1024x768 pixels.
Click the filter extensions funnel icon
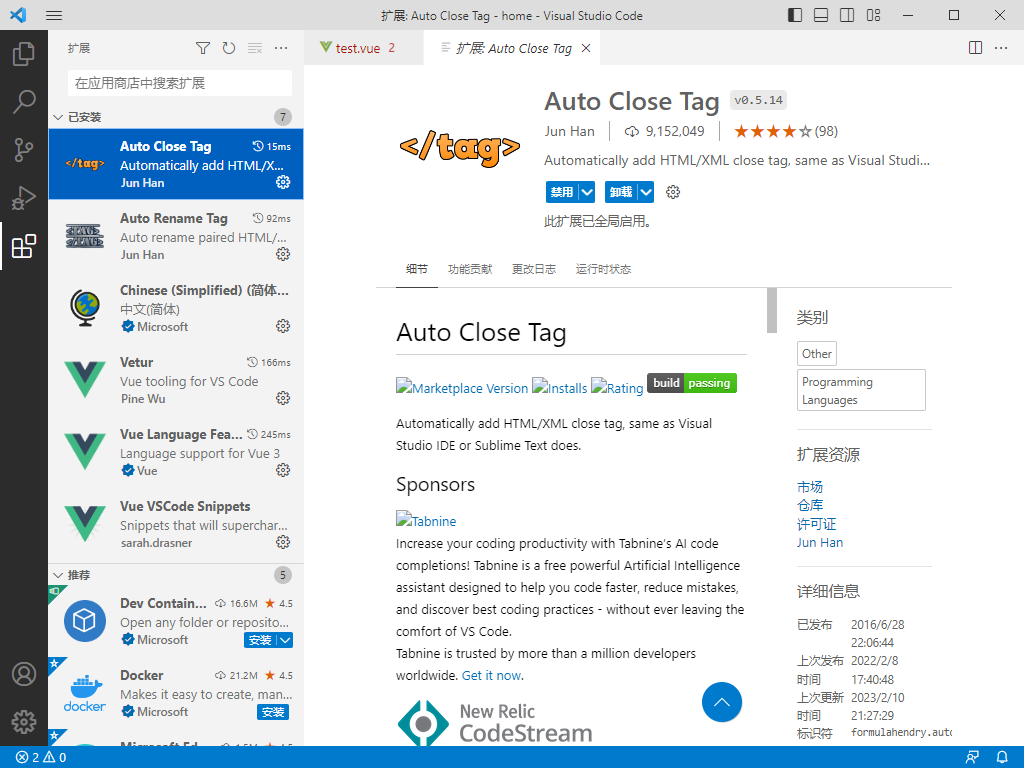(203, 48)
